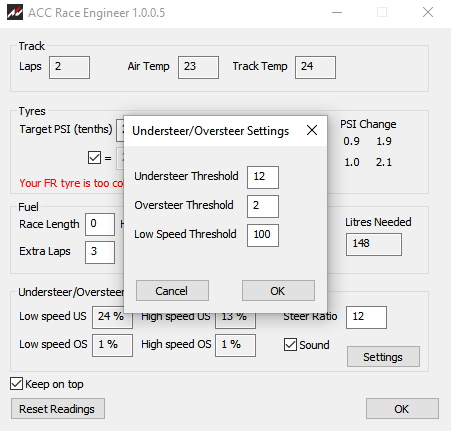Click the PSI Change heading
This screenshot has width=451, height=431.
click(368, 124)
